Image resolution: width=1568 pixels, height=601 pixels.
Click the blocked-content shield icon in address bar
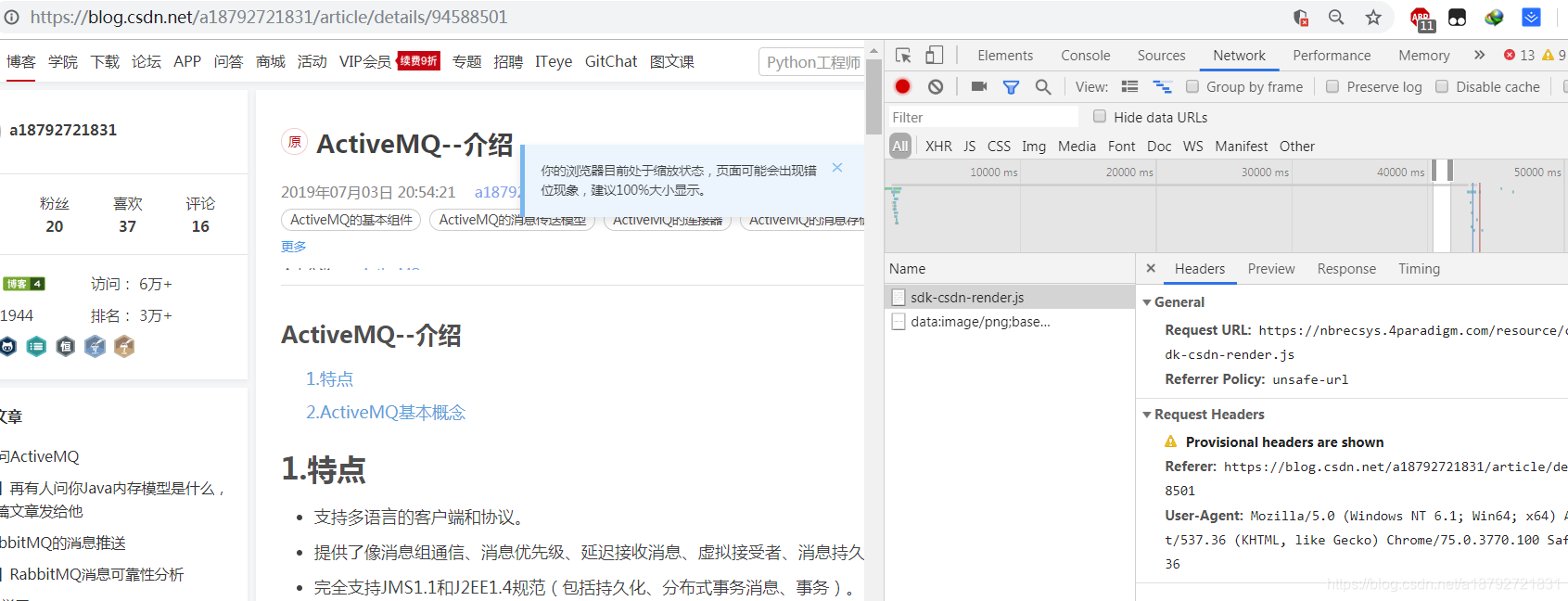[1301, 17]
